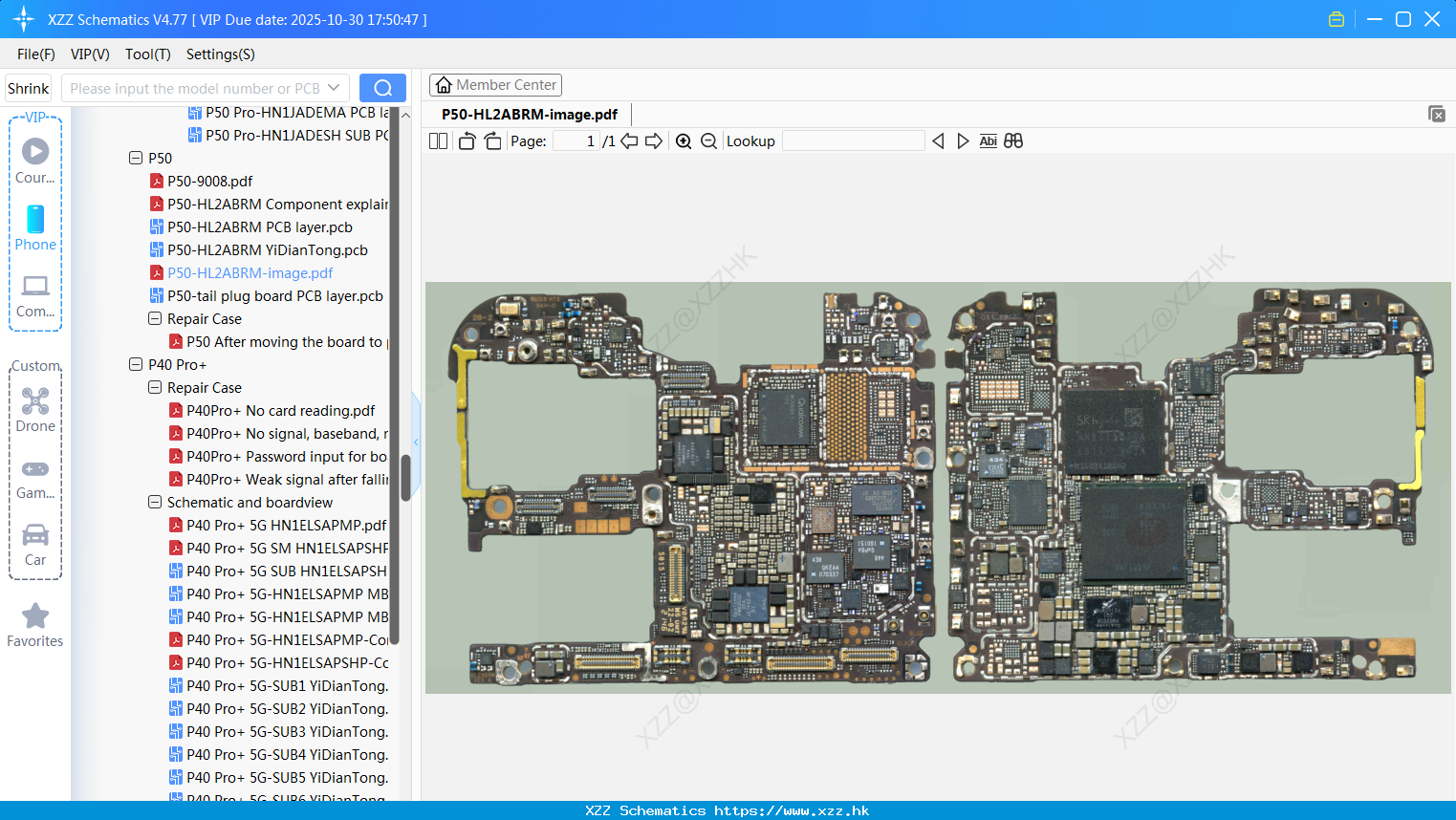The height and width of the screenshot is (820, 1456).
Task: Find next lookup match
Action: pos(963,141)
